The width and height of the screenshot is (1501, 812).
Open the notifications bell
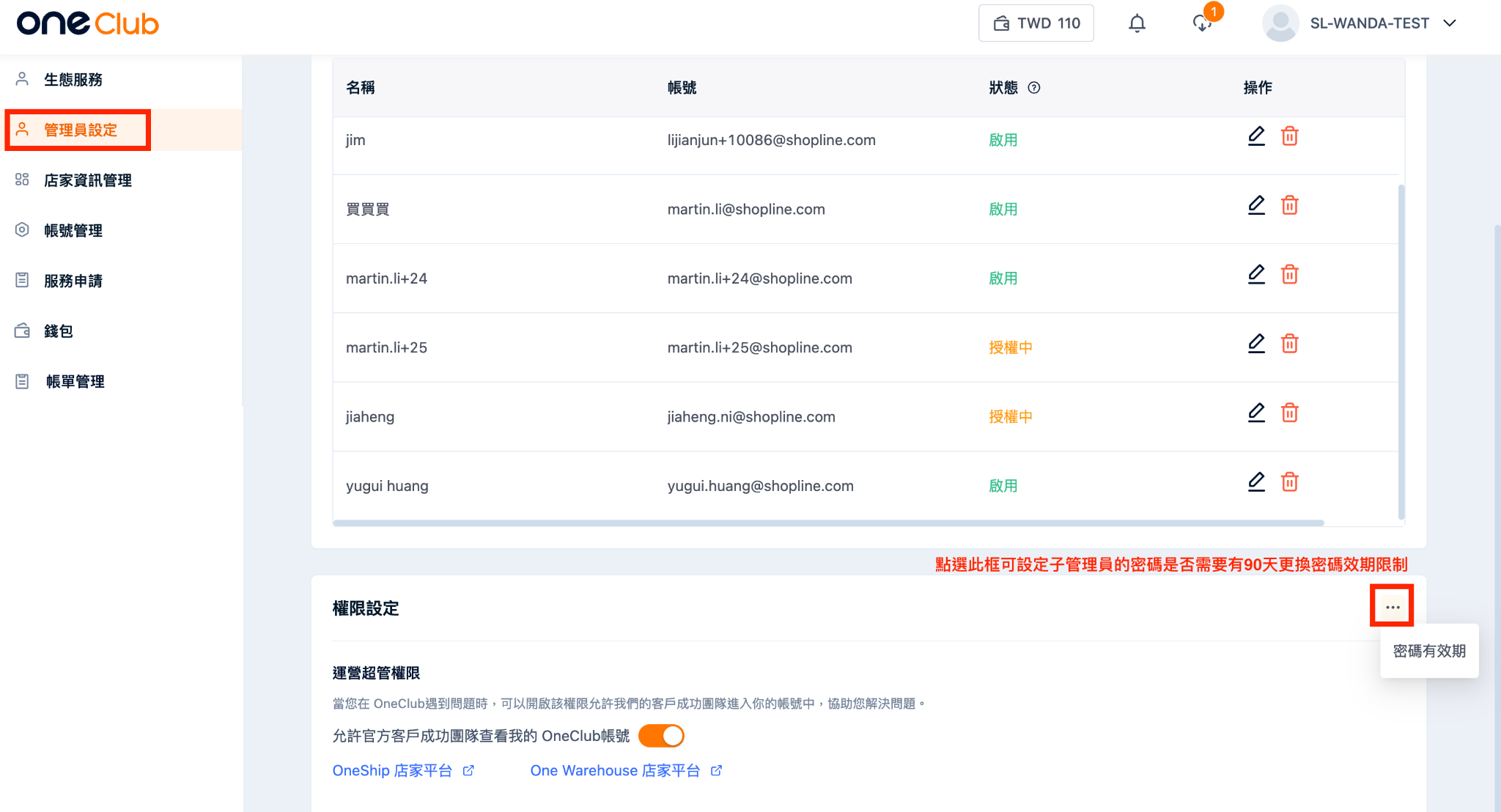(1137, 23)
